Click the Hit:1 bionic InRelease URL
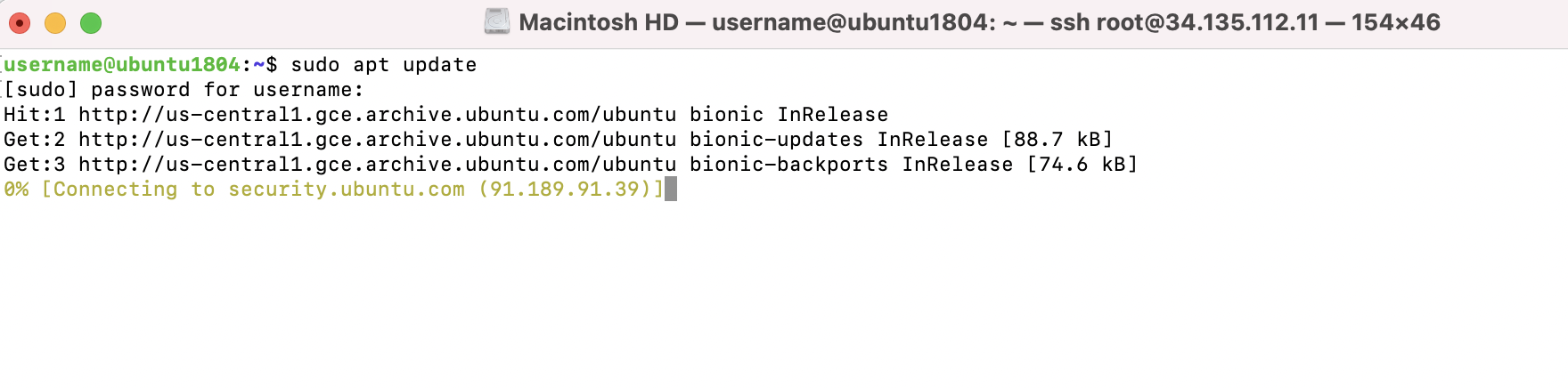This screenshot has height=388, width=1568. pyautogui.click(x=378, y=115)
